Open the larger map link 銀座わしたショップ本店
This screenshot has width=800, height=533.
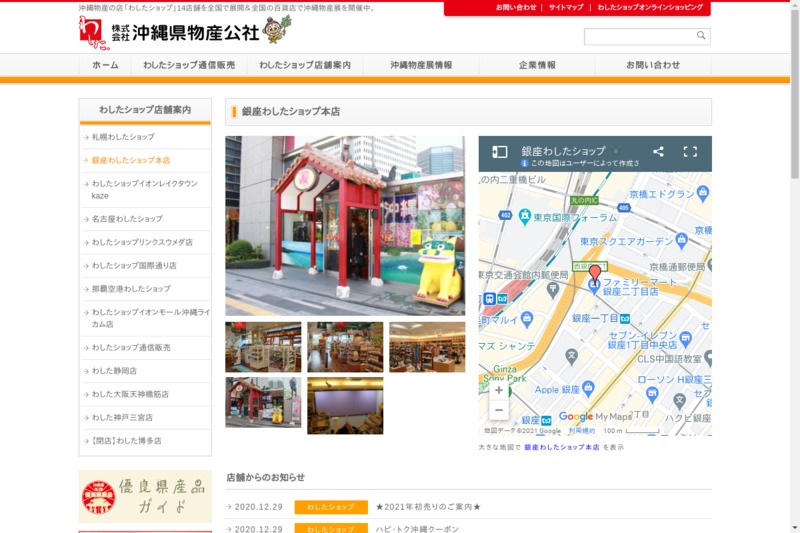562,447
